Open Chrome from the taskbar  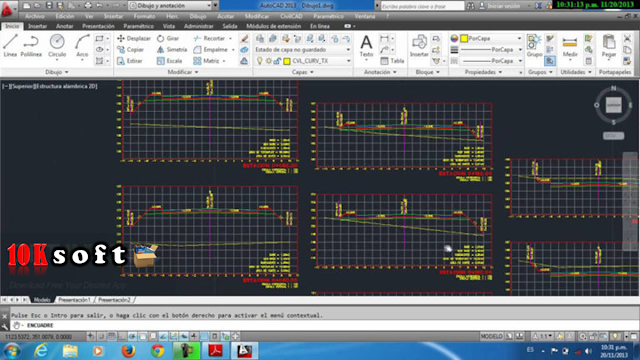click(x=158, y=351)
